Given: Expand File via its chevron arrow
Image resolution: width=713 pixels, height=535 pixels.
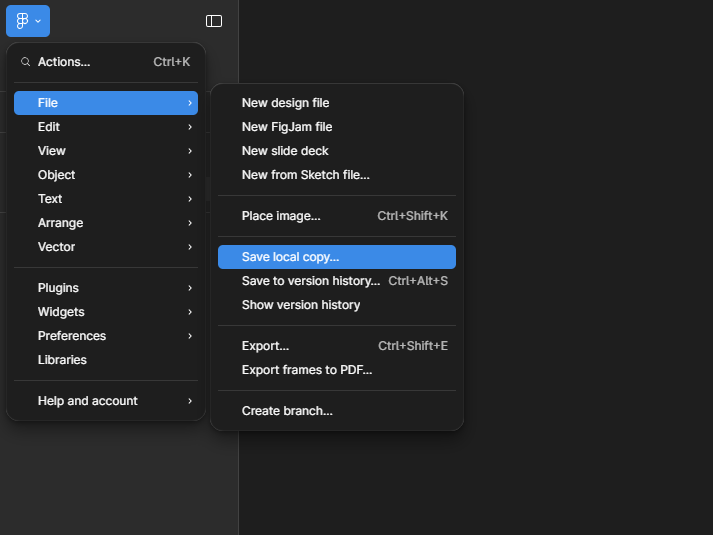Looking at the screenshot, I should pyautogui.click(x=190, y=103).
